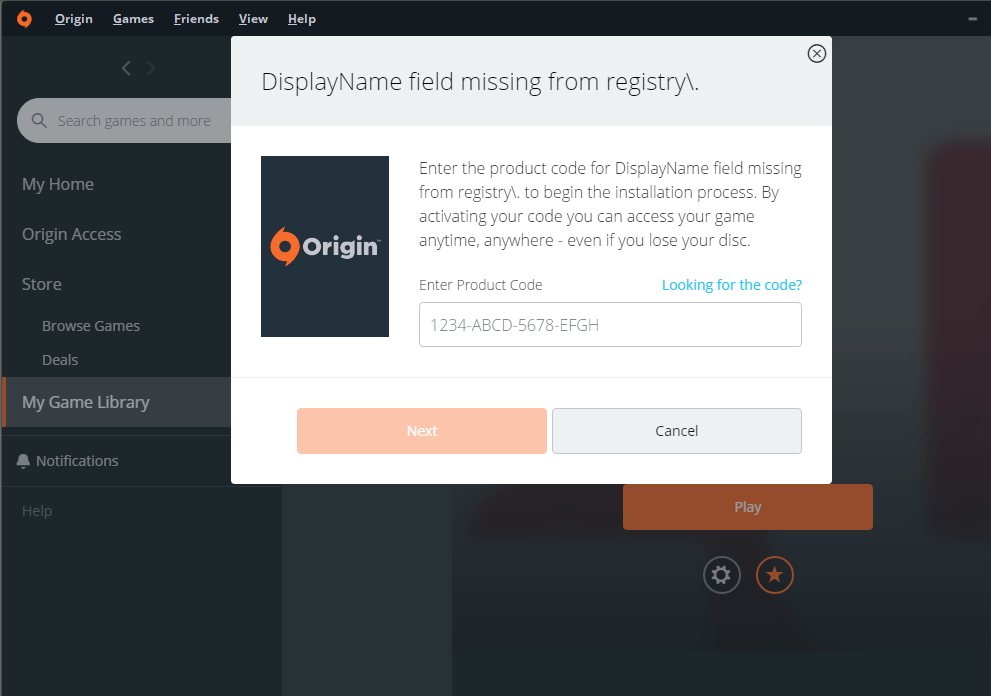Screen dimensions: 991x696
Task: Open Notifications in the sidebar
Action: (x=77, y=461)
